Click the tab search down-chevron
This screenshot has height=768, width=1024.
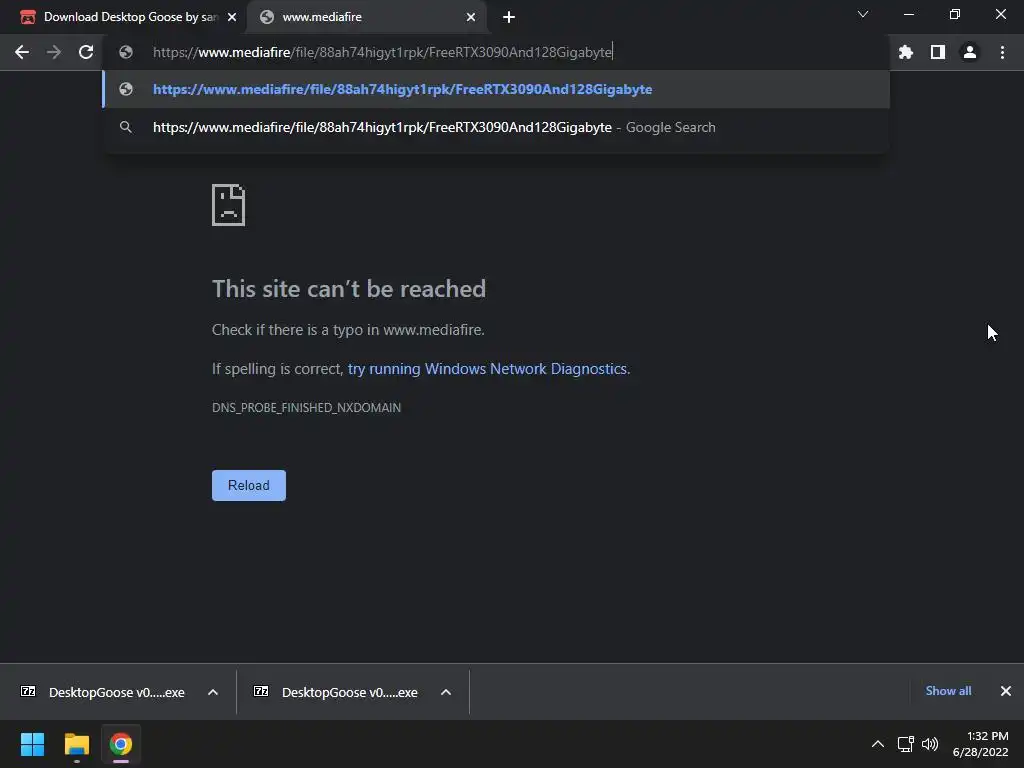(x=863, y=14)
